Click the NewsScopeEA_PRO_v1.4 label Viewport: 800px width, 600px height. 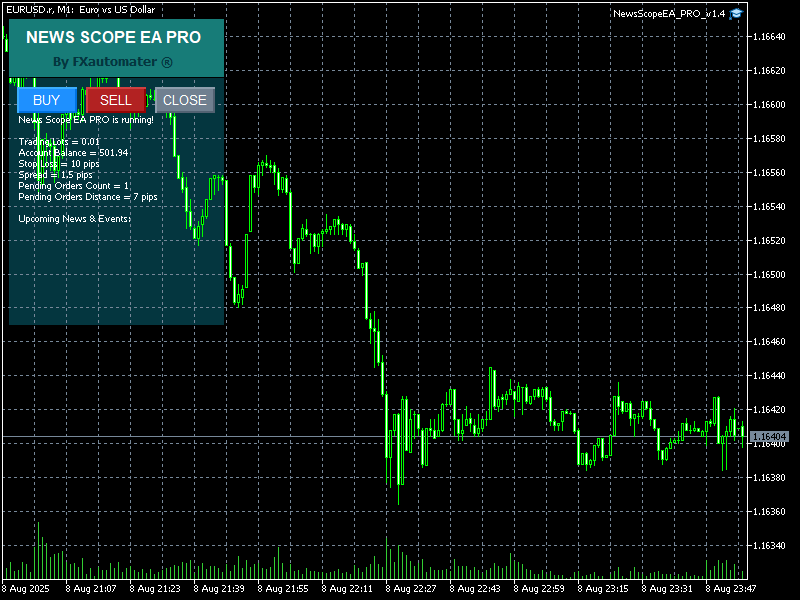(668, 13)
